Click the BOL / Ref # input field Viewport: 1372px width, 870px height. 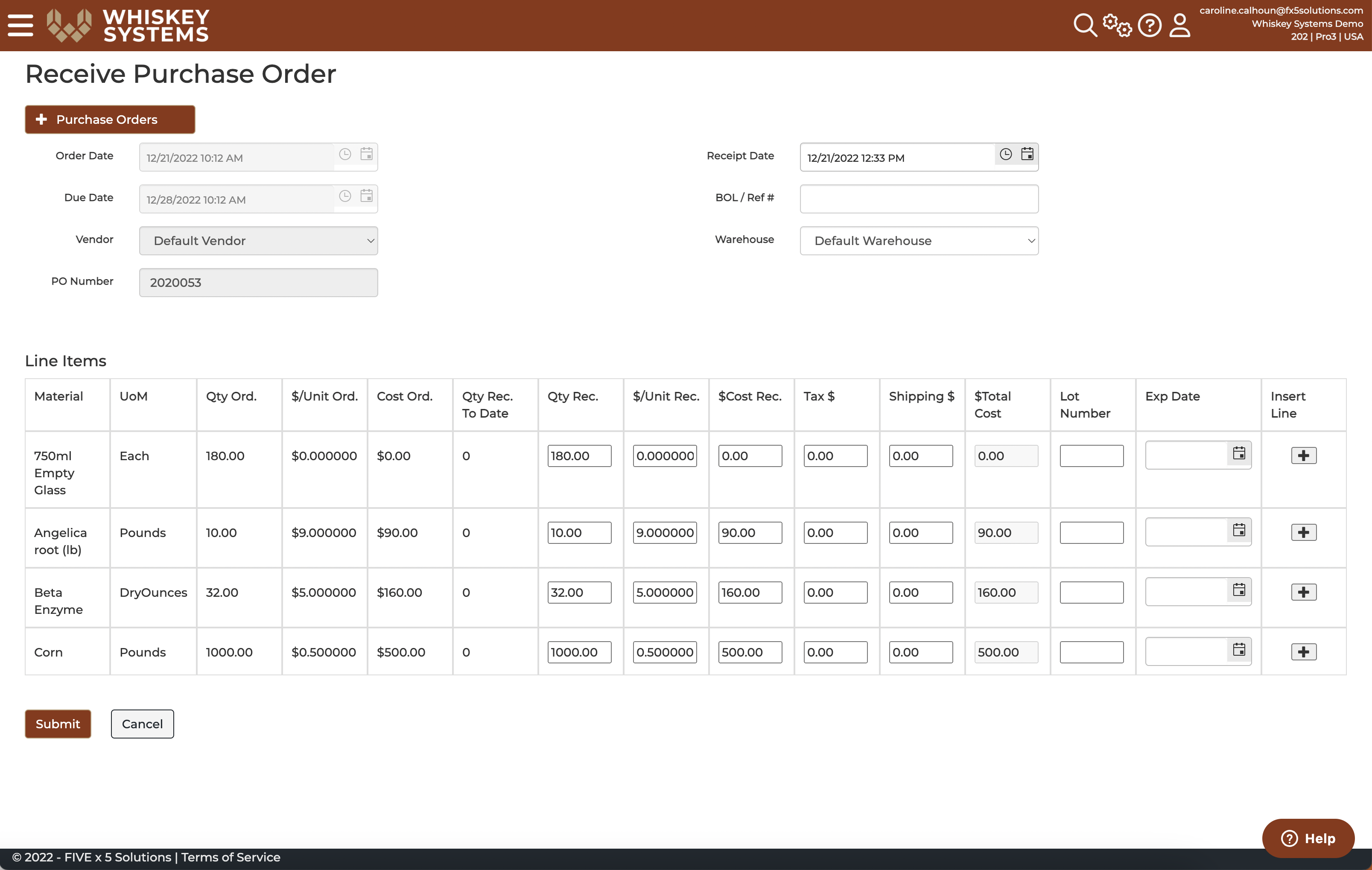tap(919, 199)
